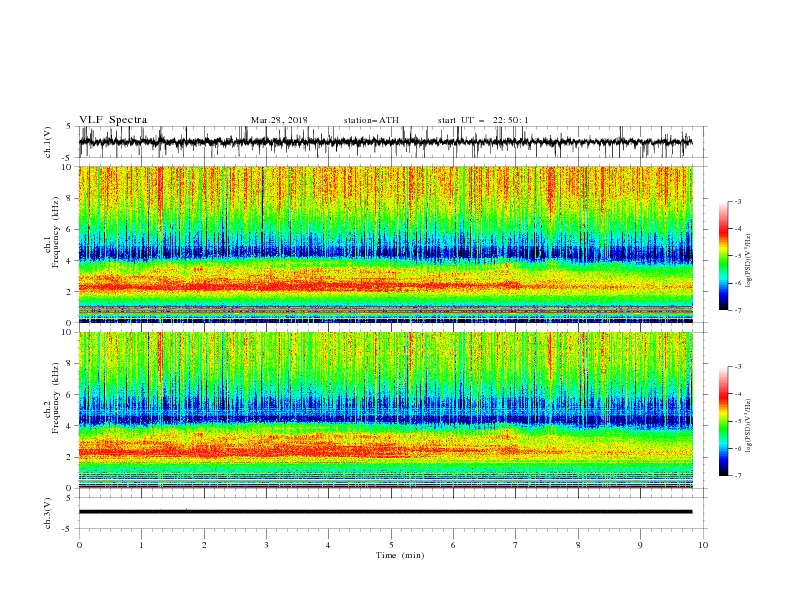Click the 'start UT = 22:50:1' text
The height and width of the screenshot is (612, 792).
tap(483, 120)
